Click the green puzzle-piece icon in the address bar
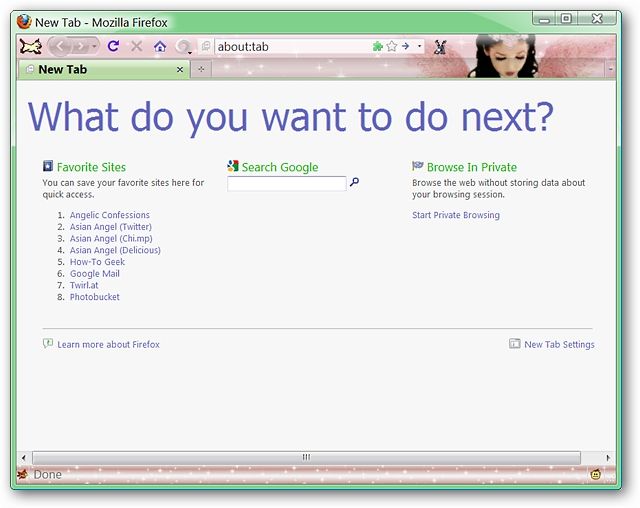The height and width of the screenshot is (508, 640). (x=378, y=46)
